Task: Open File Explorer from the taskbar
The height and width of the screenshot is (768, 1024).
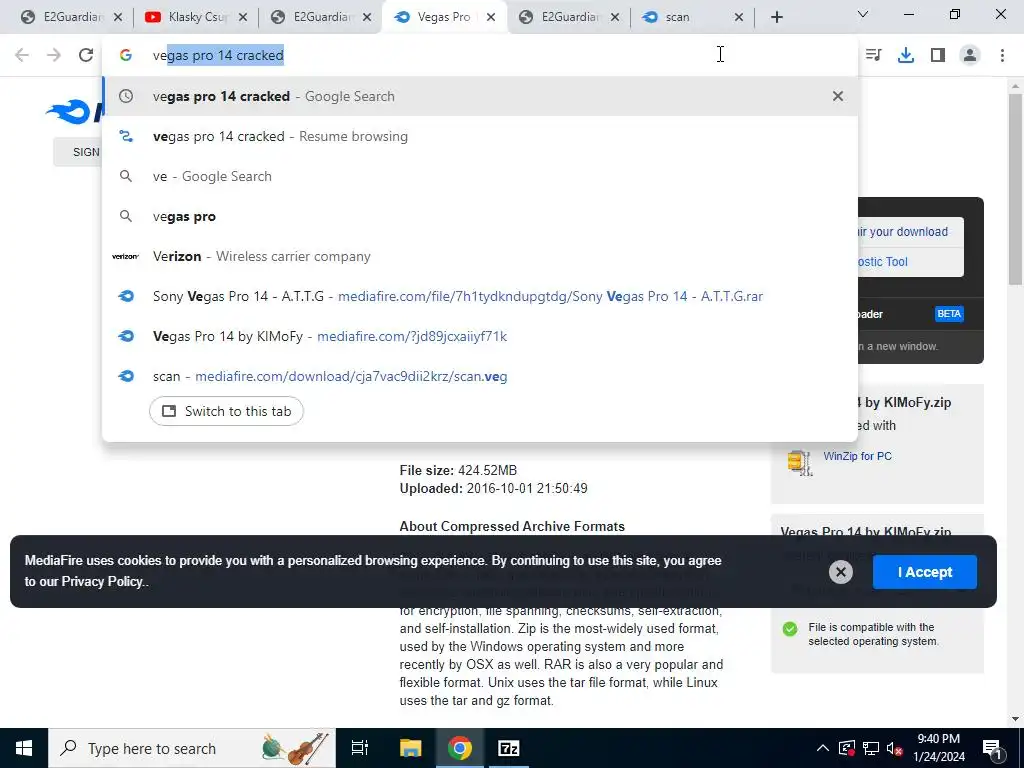Action: pyautogui.click(x=410, y=748)
